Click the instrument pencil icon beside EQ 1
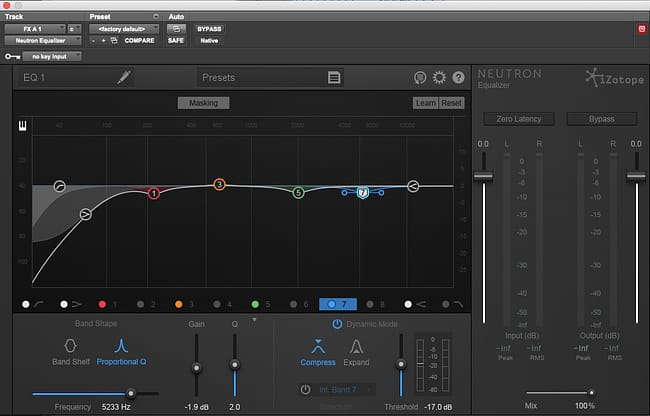 [x=124, y=77]
